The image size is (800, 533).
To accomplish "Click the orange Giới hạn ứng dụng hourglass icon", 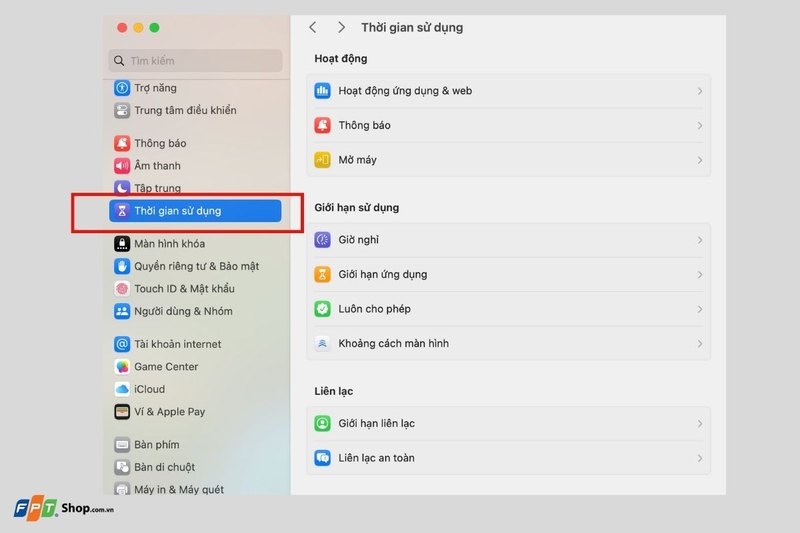I will [322, 274].
